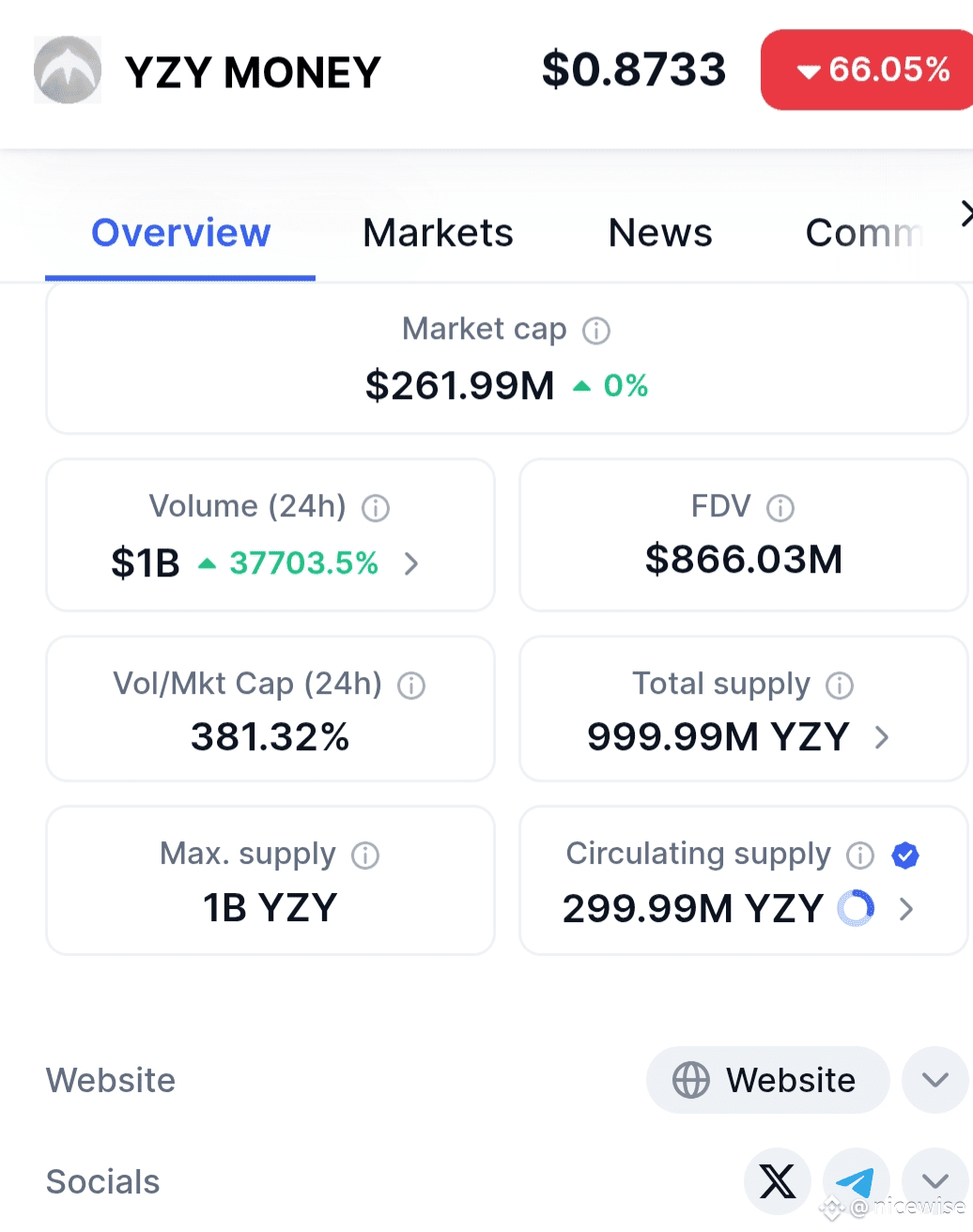Image resolution: width=973 pixels, height=1232 pixels.
Task: Show the Volume (24h) info tooltip icon
Action: (376, 508)
